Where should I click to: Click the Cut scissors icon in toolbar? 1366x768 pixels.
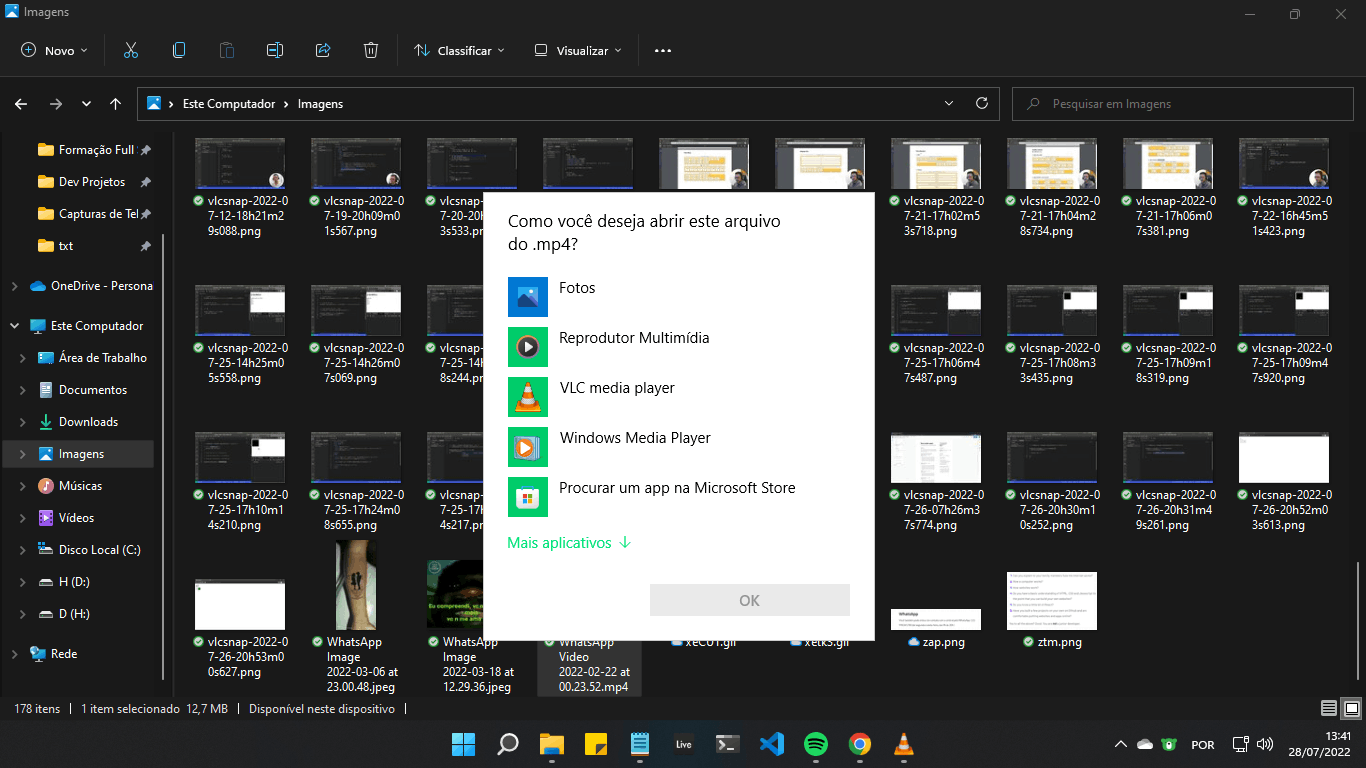point(131,50)
